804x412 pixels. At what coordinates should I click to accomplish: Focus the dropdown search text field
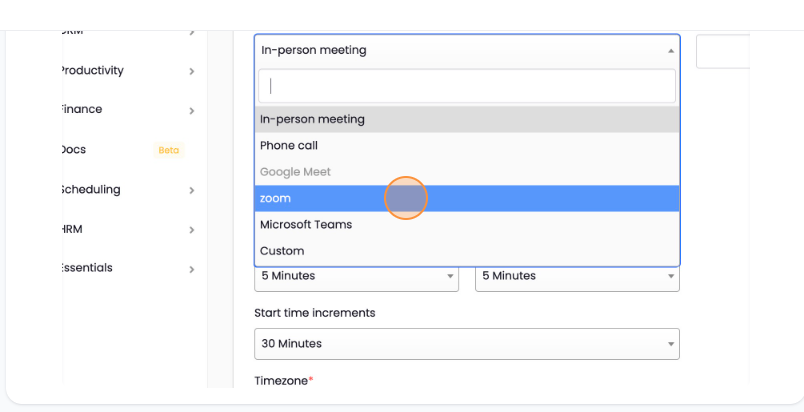click(466, 86)
